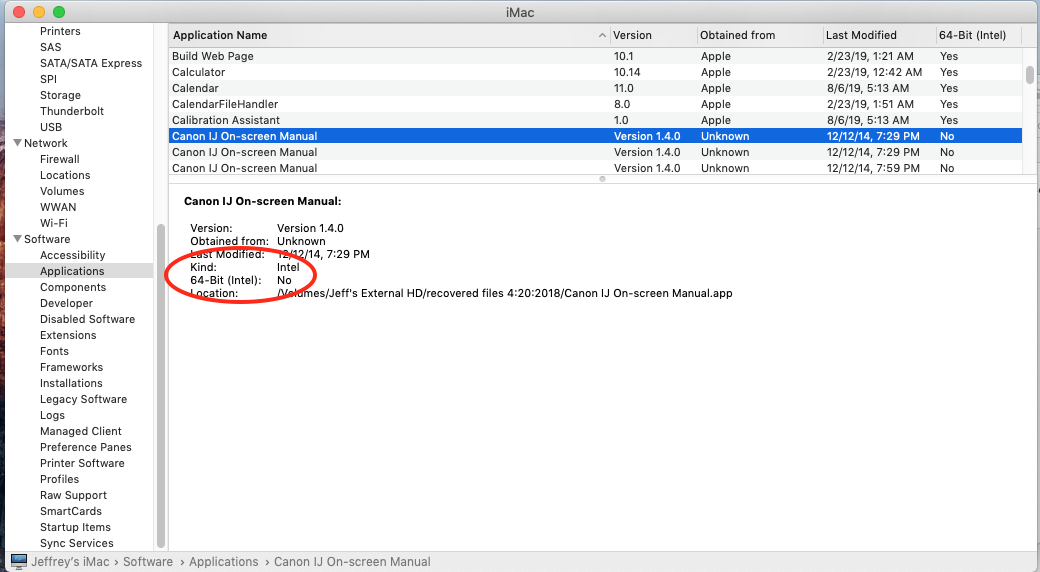Open Preference Panes in sidebar
Screen dimensions: 1040x572
(x=86, y=447)
